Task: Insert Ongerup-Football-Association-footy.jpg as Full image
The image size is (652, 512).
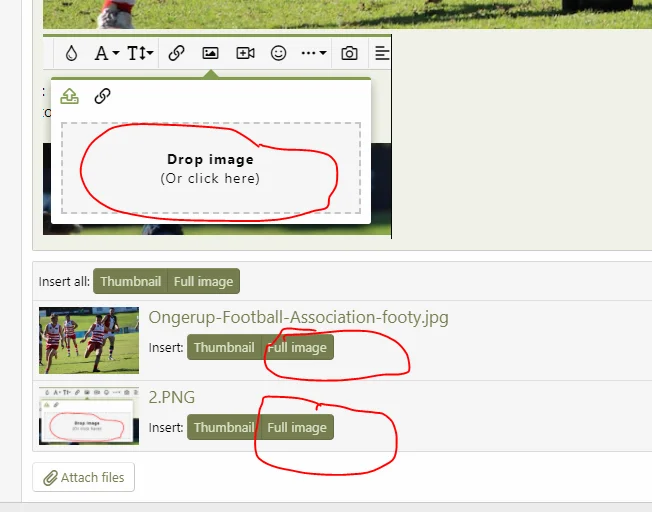Action: 297,347
